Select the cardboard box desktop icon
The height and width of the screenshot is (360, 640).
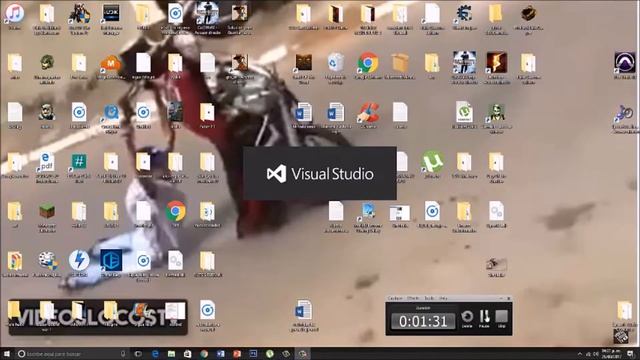(x=400, y=63)
